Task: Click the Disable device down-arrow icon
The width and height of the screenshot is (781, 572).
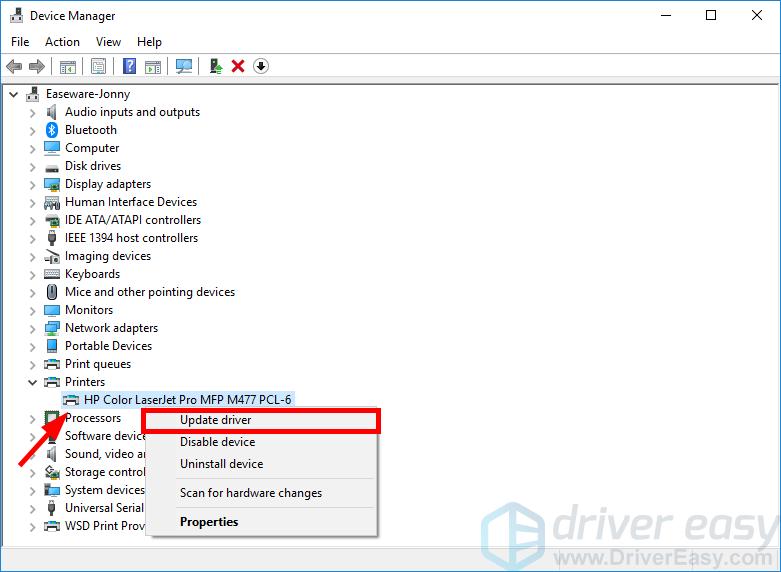Action: pyautogui.click(x=261, y=66)
